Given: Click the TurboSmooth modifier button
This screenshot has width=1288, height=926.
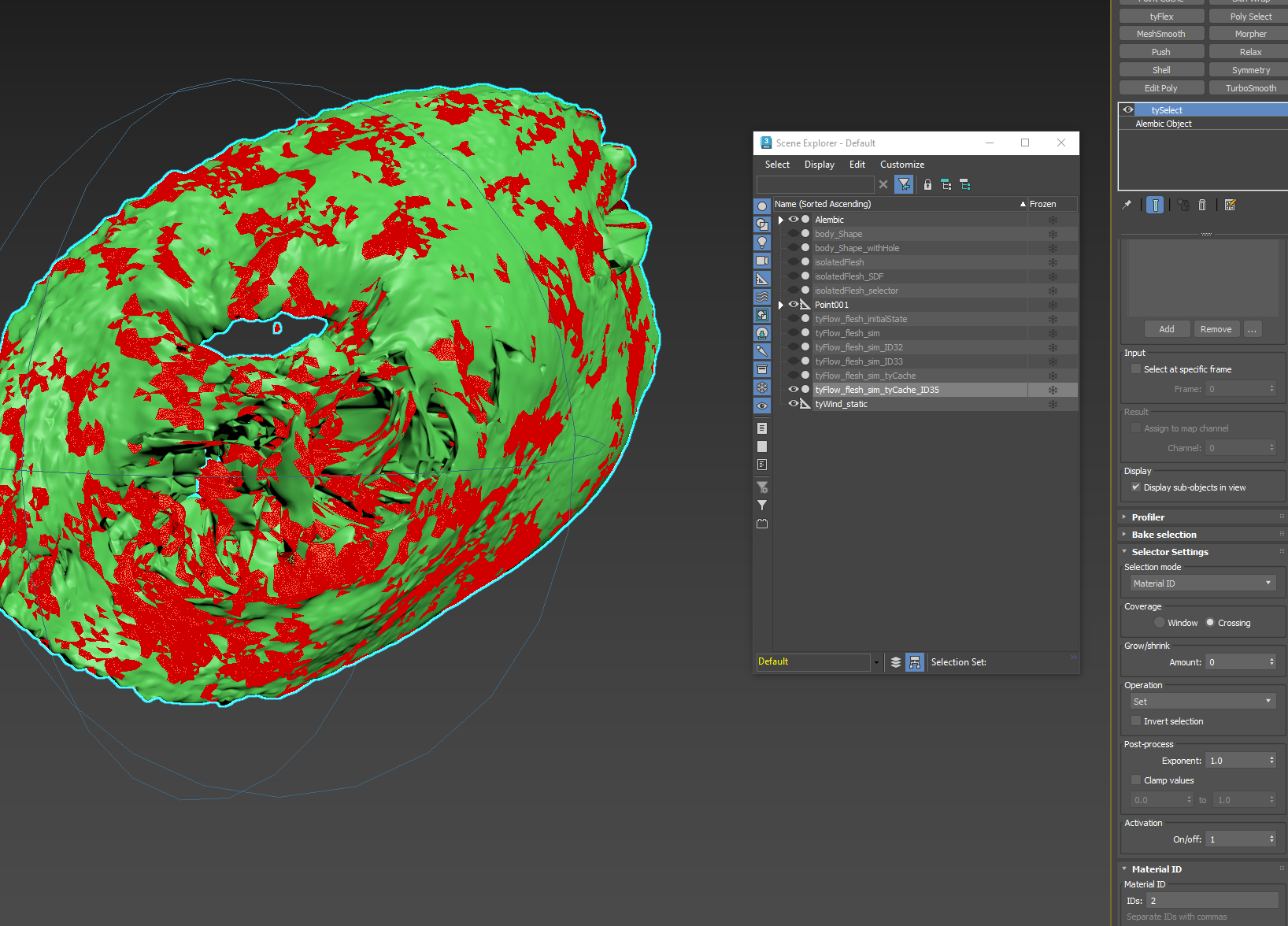Looking at the screenshot, I should [1250, 88].
